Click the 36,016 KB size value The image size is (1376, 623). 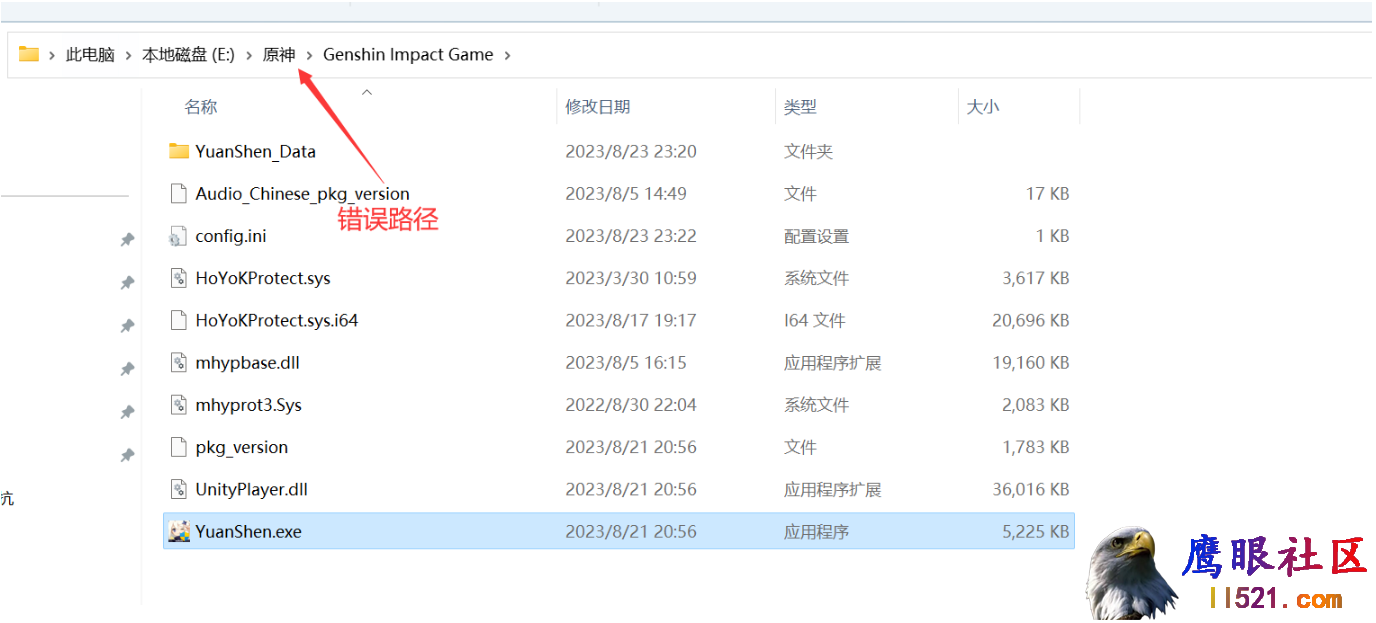pyautogui.click(x=1031, y=489)
